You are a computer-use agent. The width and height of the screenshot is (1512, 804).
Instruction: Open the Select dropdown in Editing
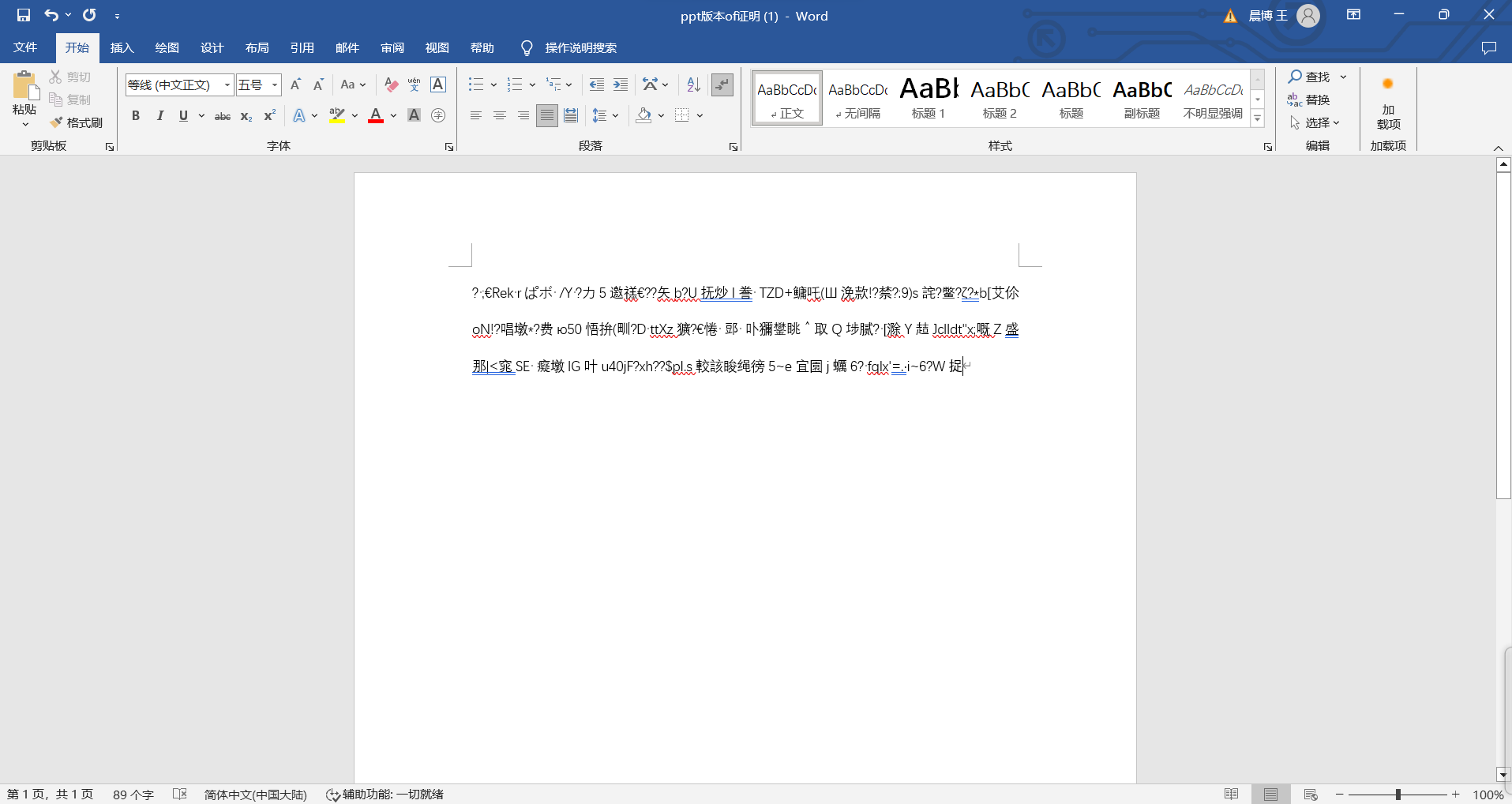point(1315,122)
